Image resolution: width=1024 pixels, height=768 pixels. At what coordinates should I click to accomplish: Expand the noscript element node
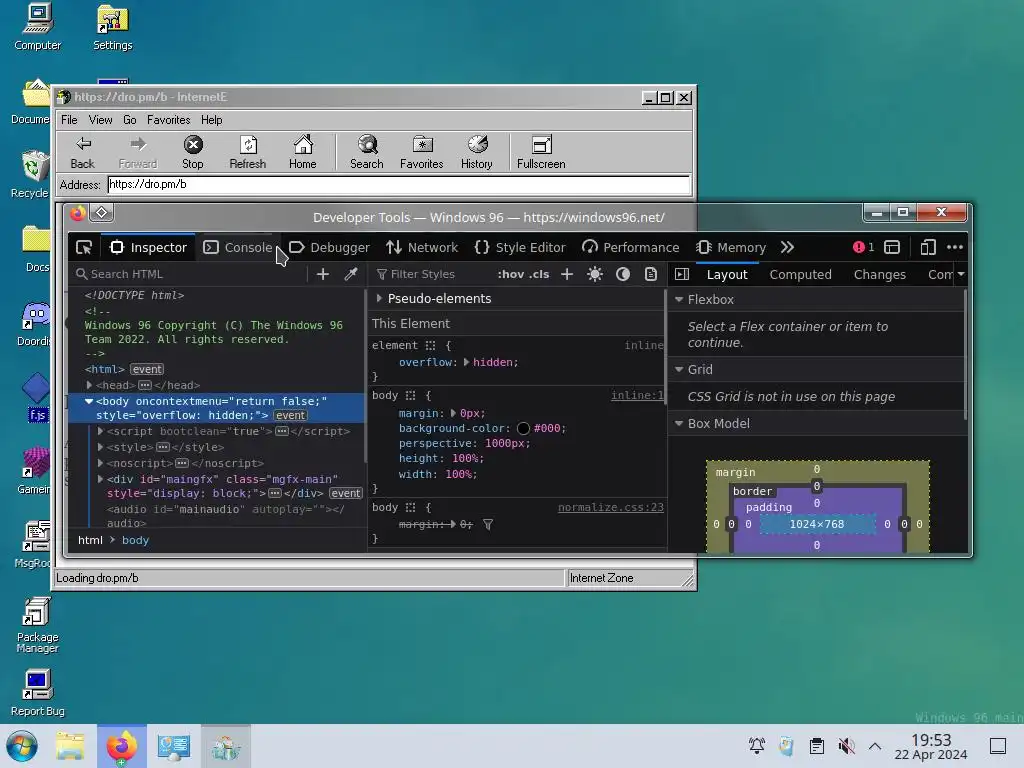(x=100, y=463)
